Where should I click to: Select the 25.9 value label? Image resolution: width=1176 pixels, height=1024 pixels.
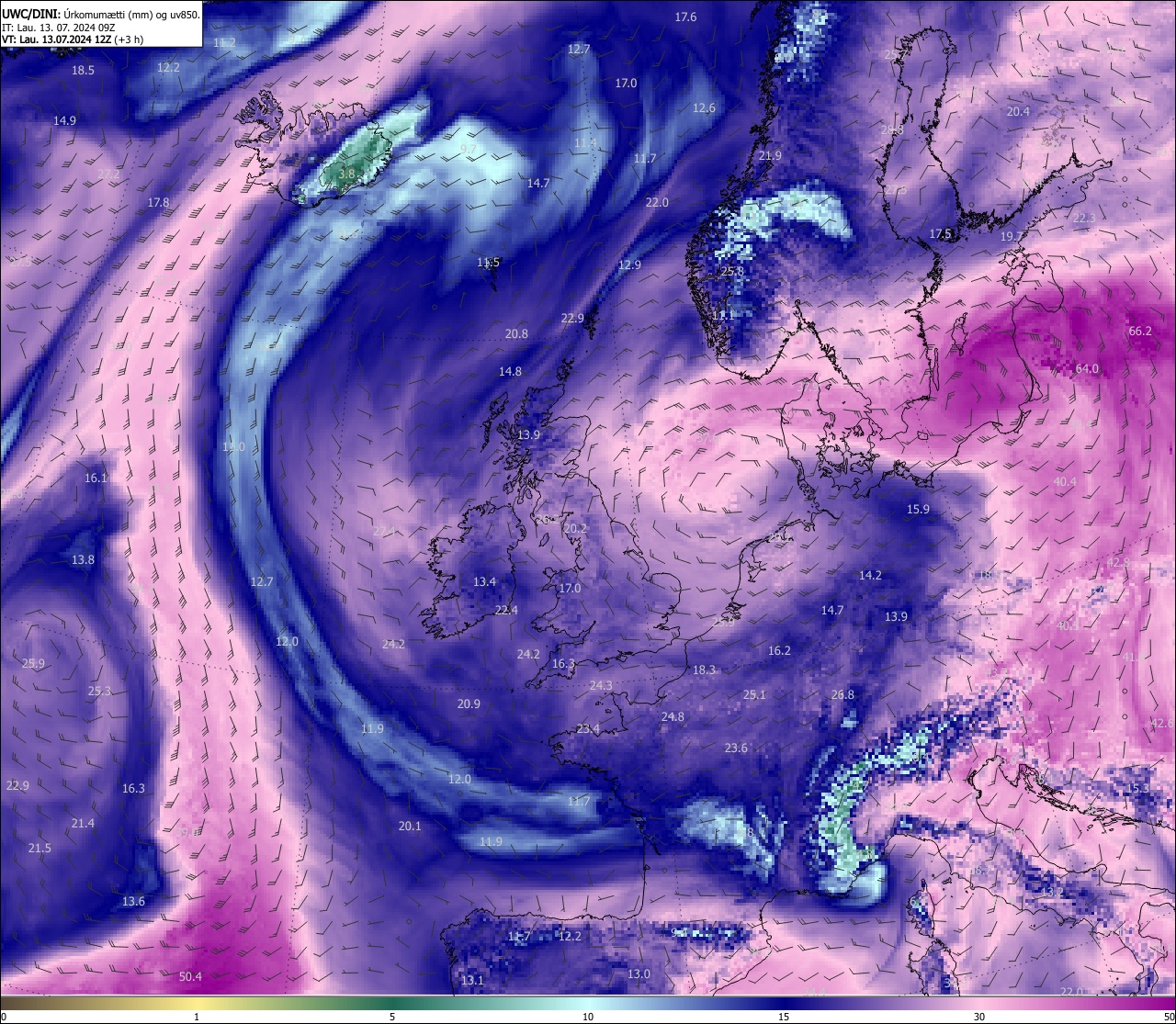coord(33,663)
